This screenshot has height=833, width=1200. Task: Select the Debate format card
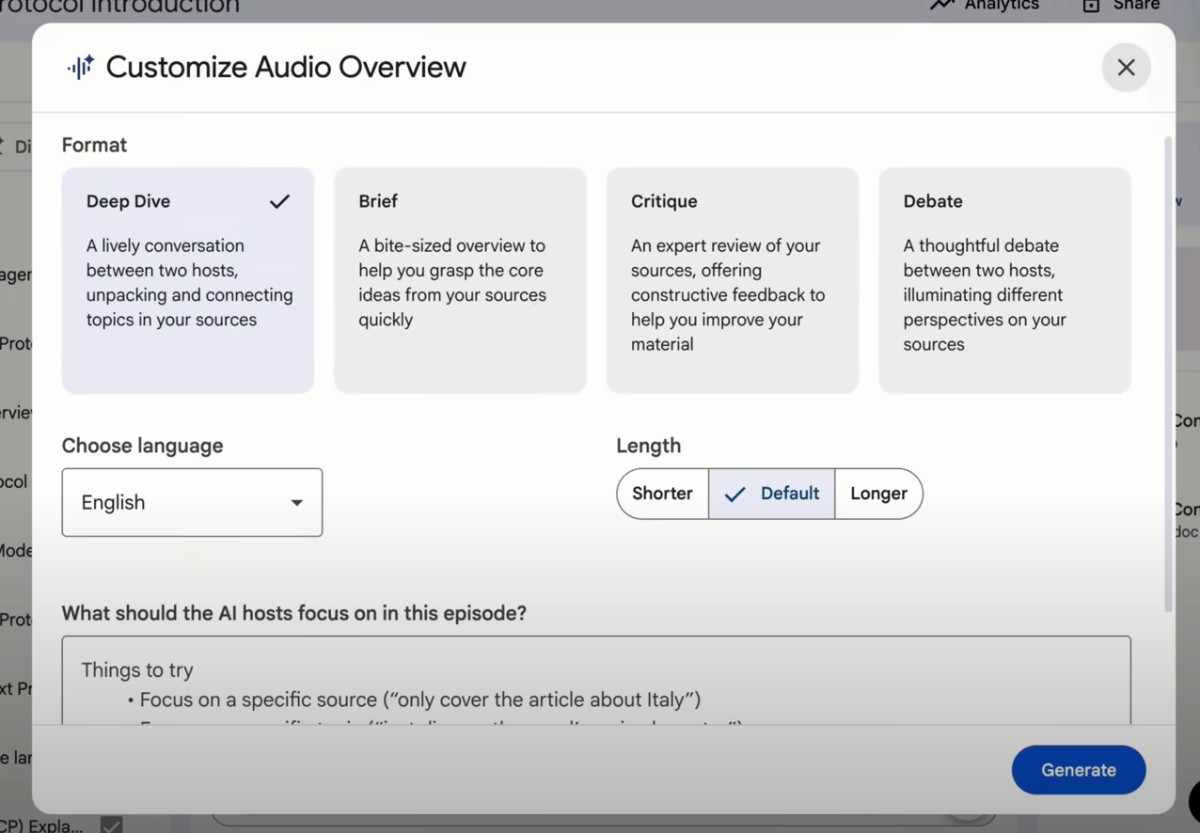[x=1004, y=280]
